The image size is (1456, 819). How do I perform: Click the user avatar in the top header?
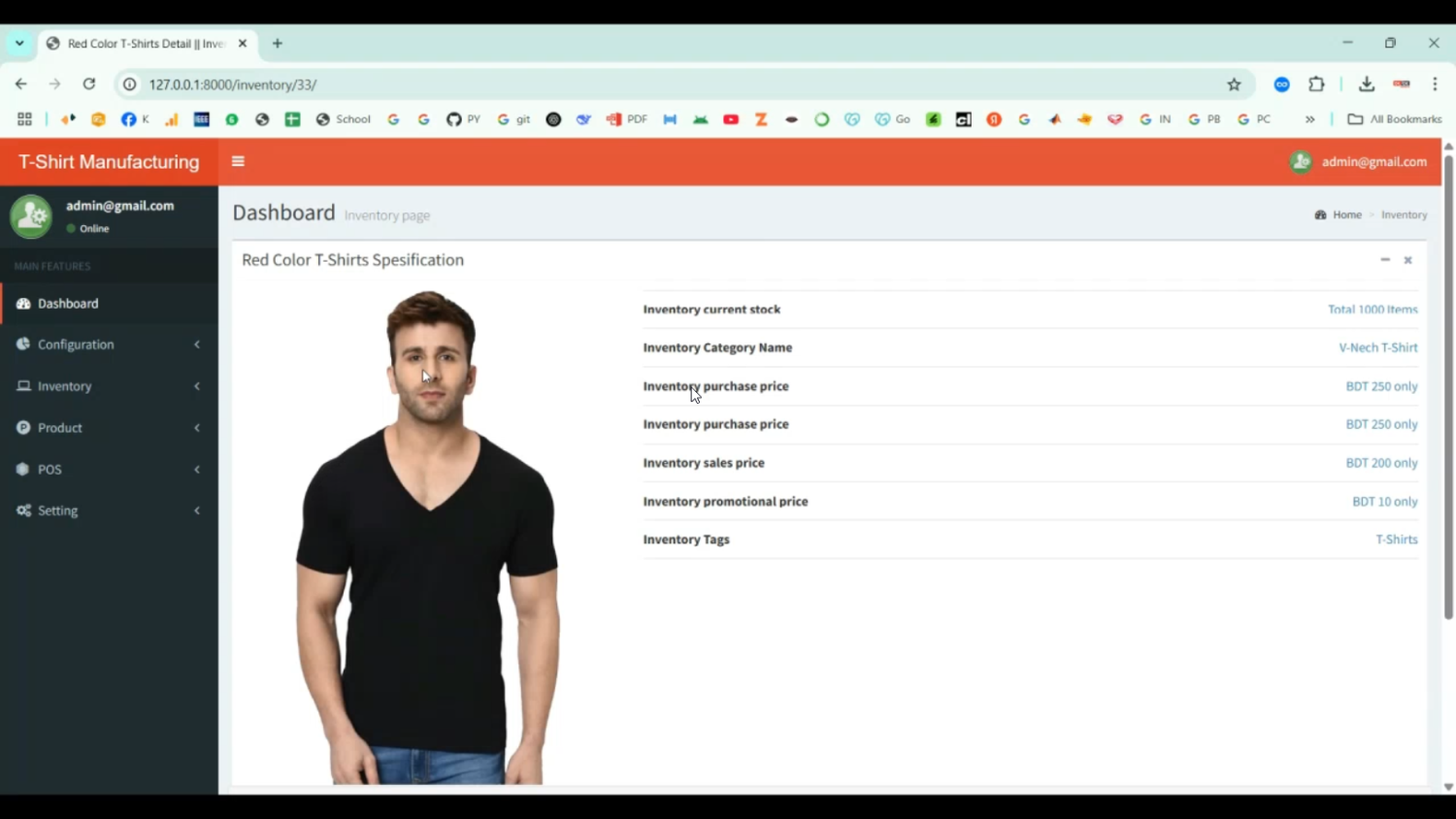coord(1301,162)
